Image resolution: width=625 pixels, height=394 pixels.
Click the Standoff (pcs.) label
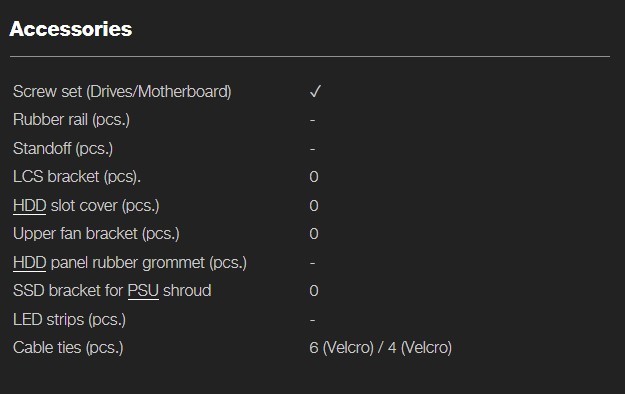tap(63, 149)
